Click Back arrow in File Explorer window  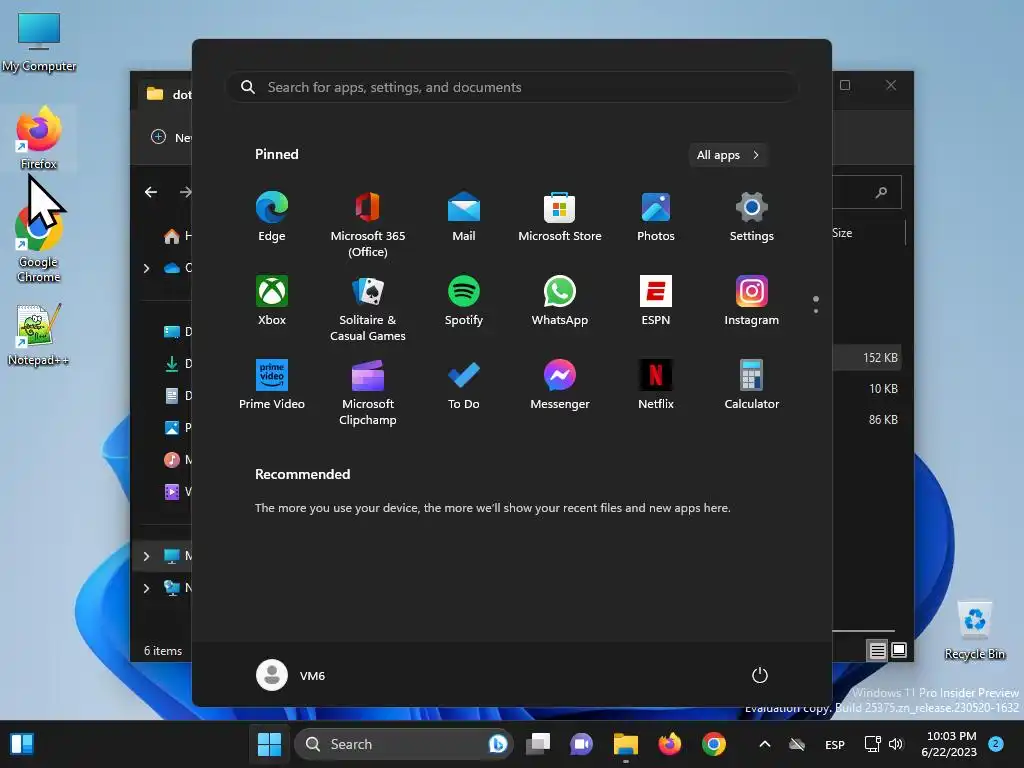(x=151, y=191)
